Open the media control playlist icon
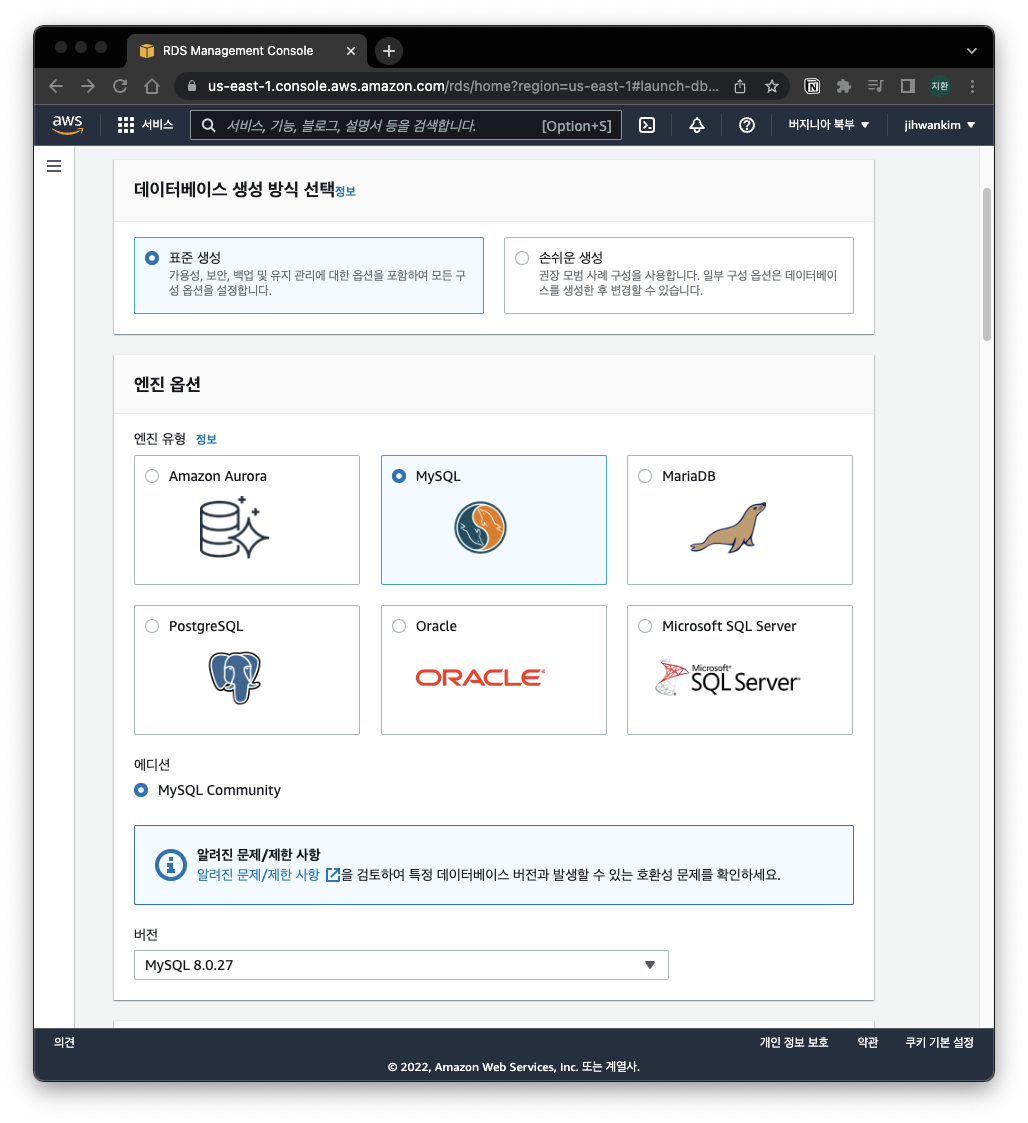 875,87
